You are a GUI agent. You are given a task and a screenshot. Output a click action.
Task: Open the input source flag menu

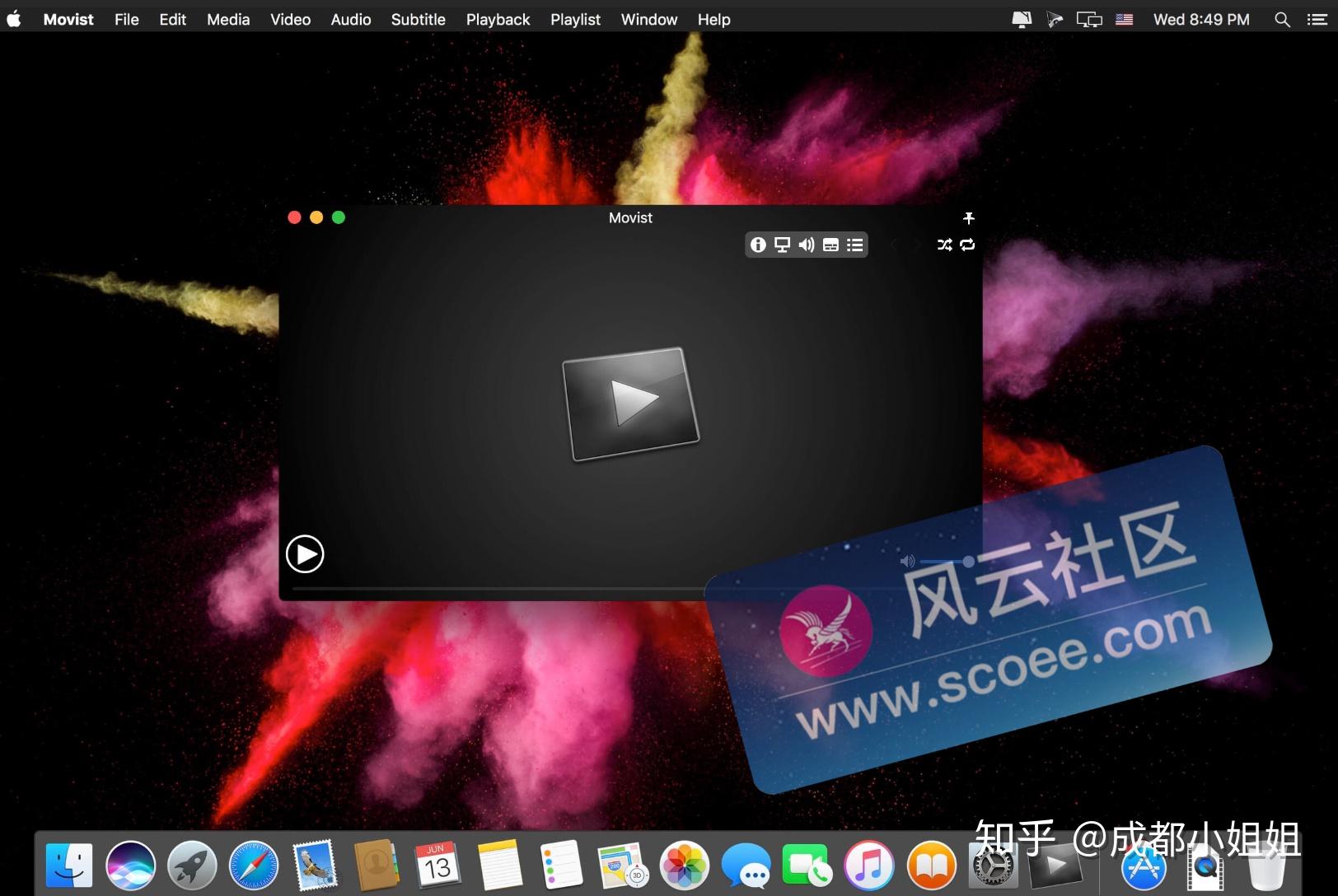point(1125,19)
